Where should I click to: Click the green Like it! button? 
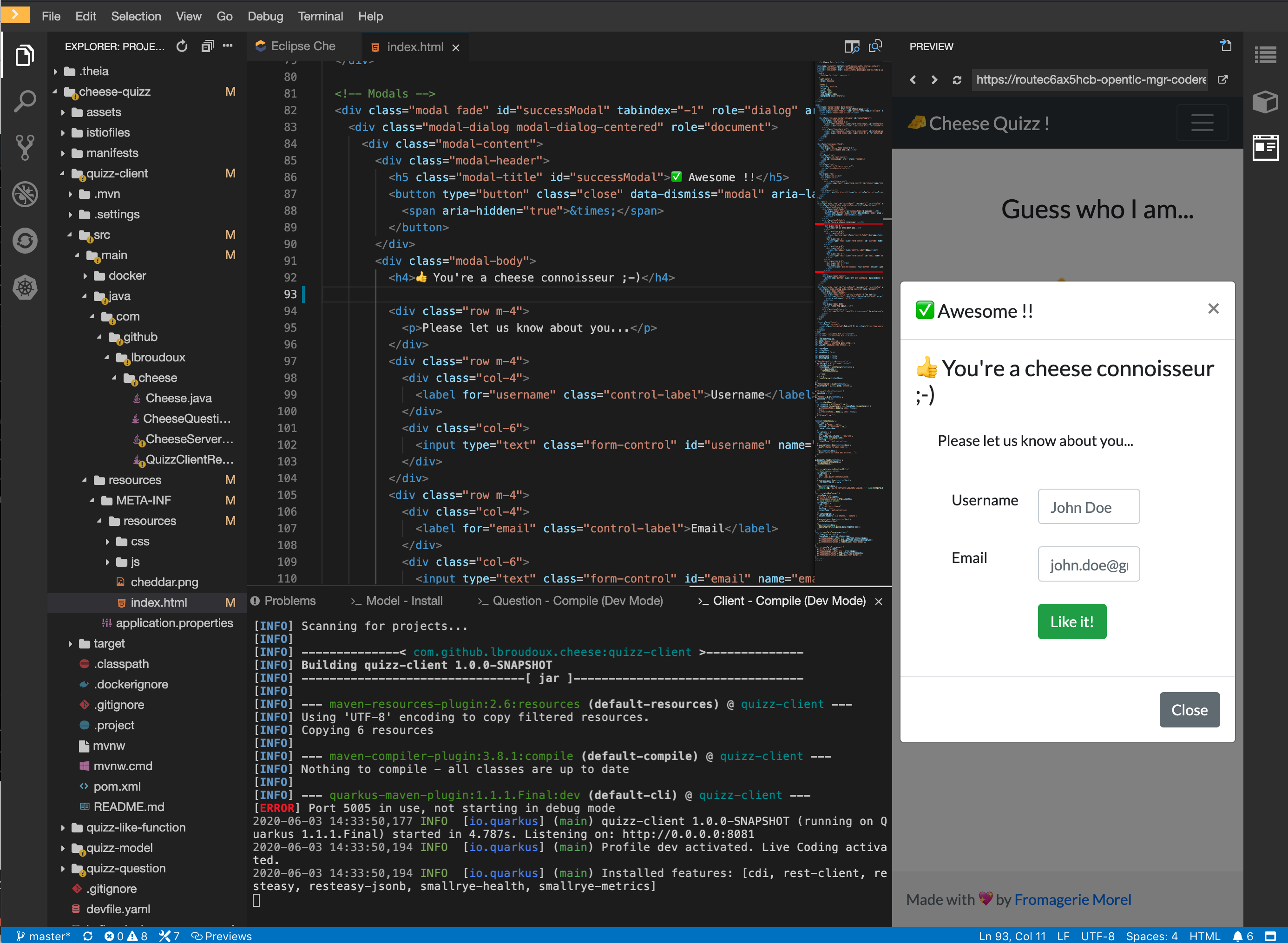(1071, 622)
